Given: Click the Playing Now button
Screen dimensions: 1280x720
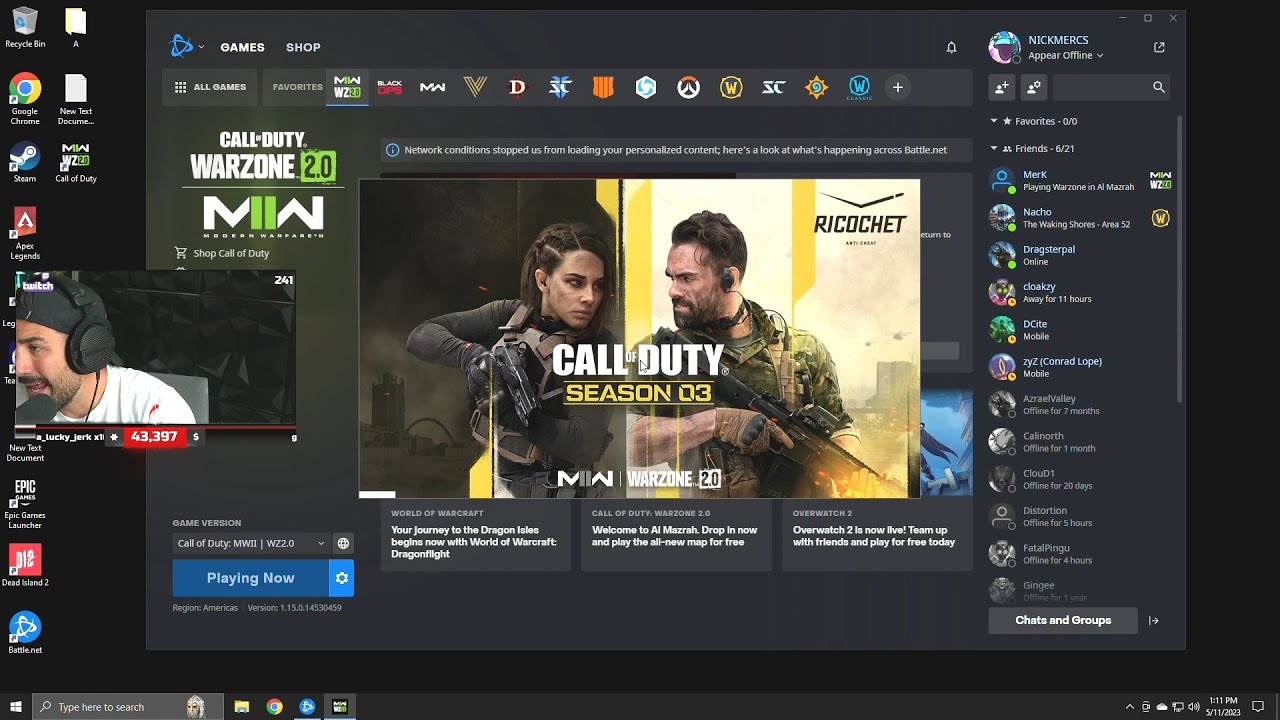Looking at the screenshot, I should pyautogui.click(x=250, y=578).
